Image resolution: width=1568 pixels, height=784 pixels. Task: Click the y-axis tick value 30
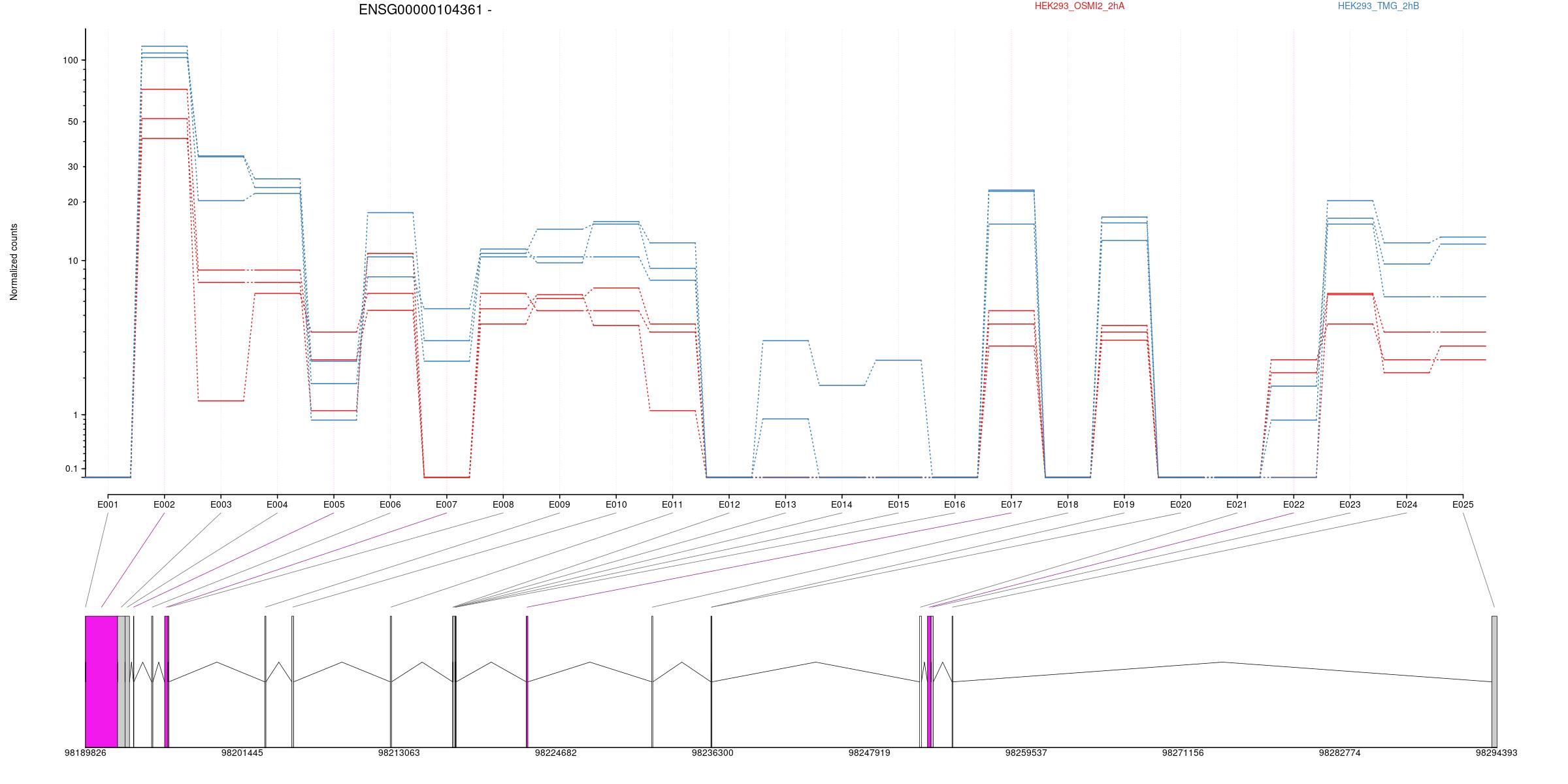(x=73, y=167)
